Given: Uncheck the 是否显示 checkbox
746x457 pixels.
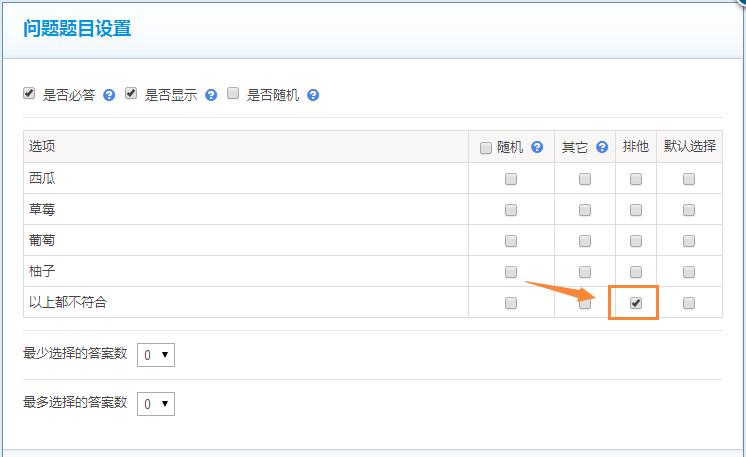Looking at the screenshot, I should tap(131, 94).
